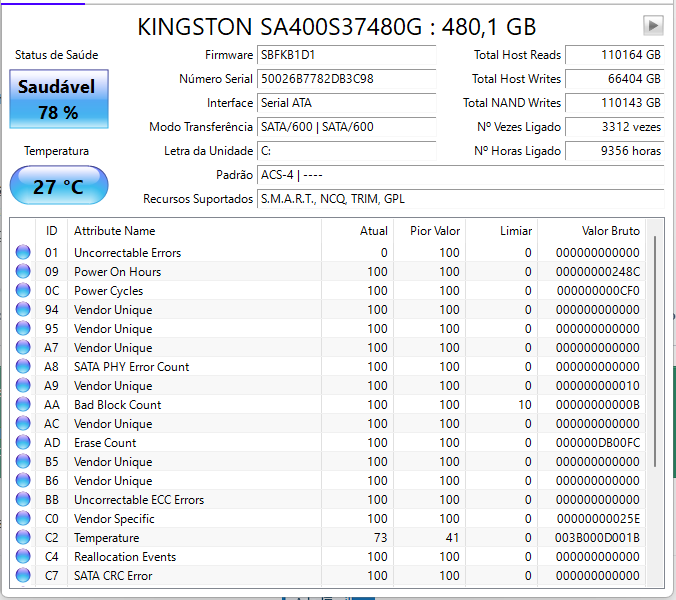Click the drive letter field C:
This screenshot has width=676, height=600.
[x=347, y=151]
